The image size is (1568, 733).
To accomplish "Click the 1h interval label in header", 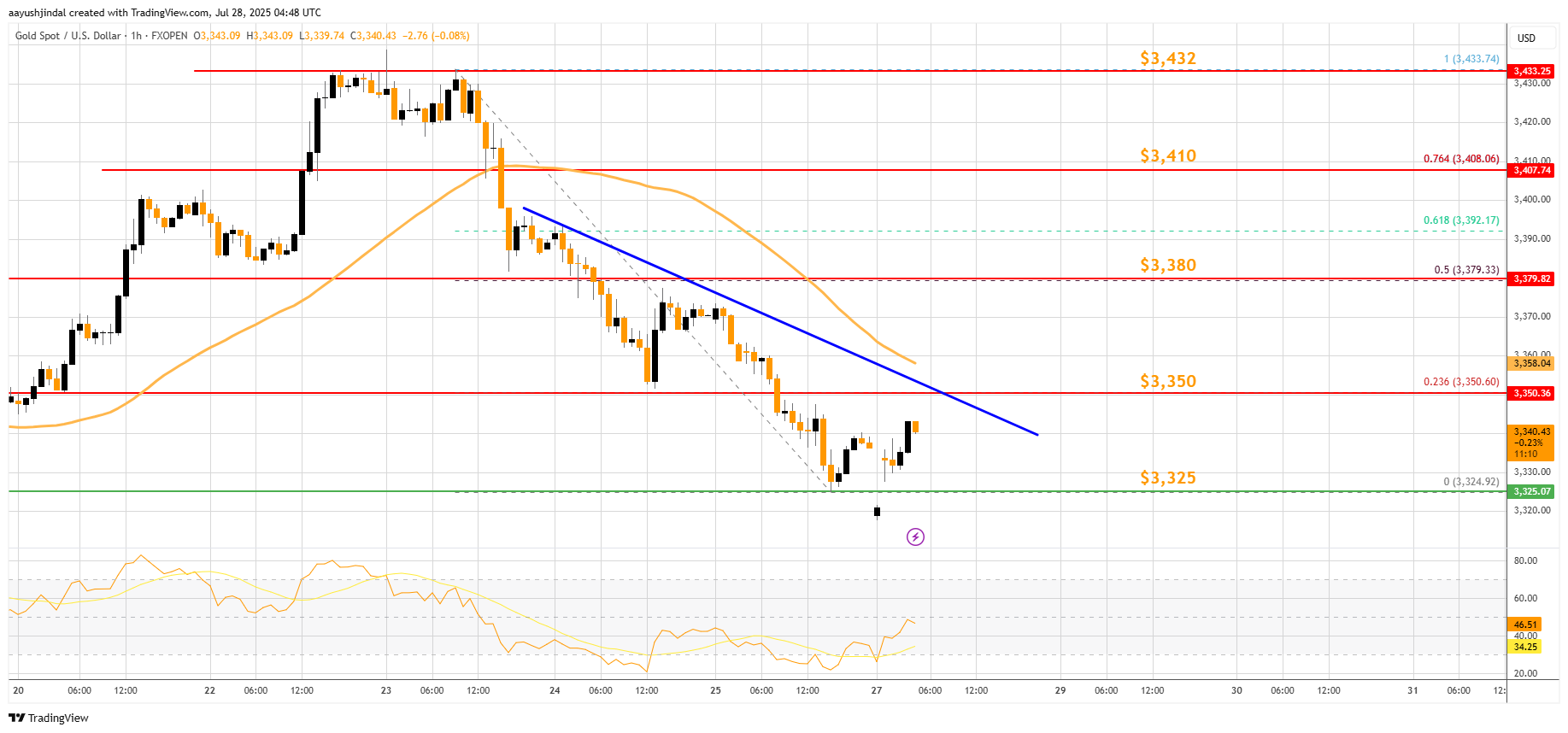I will (137, 36).
